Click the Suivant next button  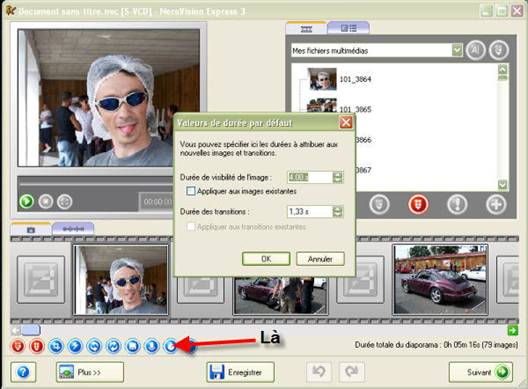(481, 372)
